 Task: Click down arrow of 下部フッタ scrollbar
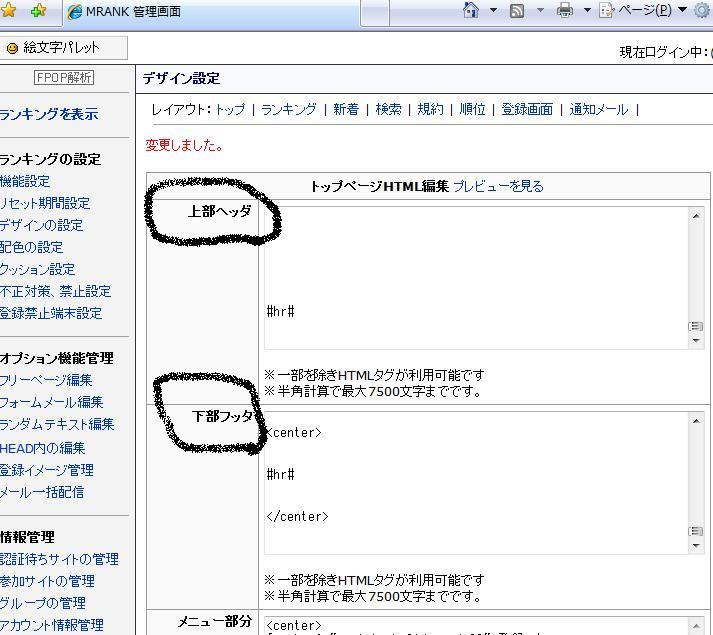click(x=696, y=545)
